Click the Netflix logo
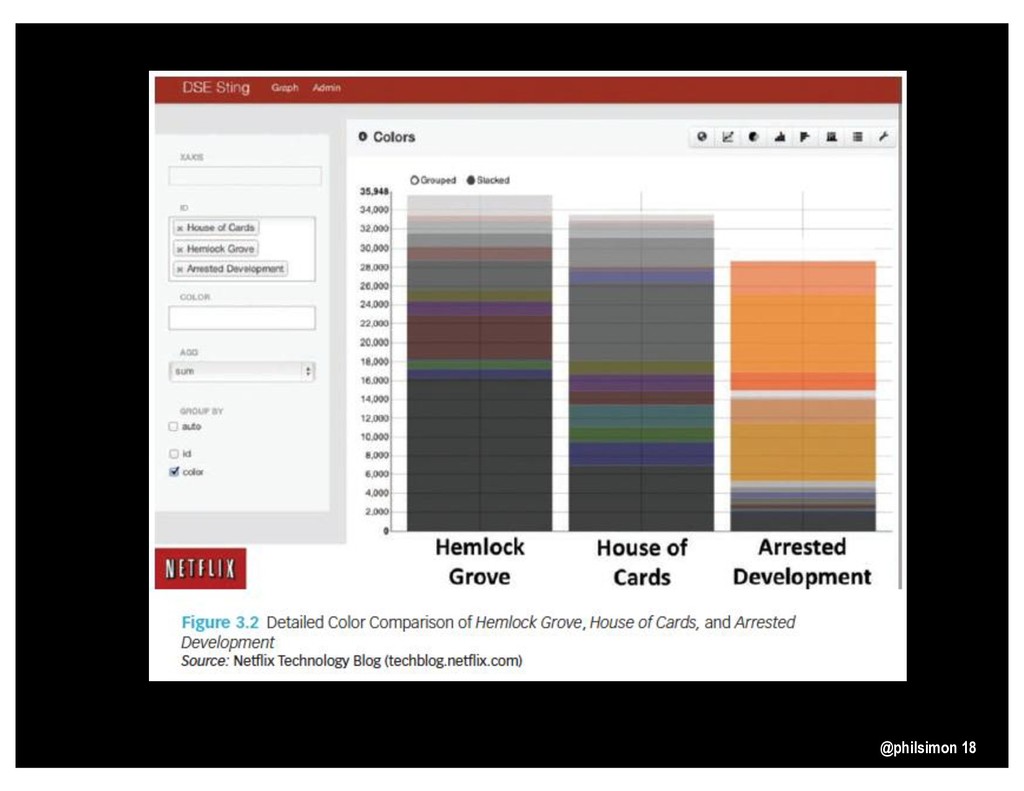The image size is (1024, 791). pos(200,568)
